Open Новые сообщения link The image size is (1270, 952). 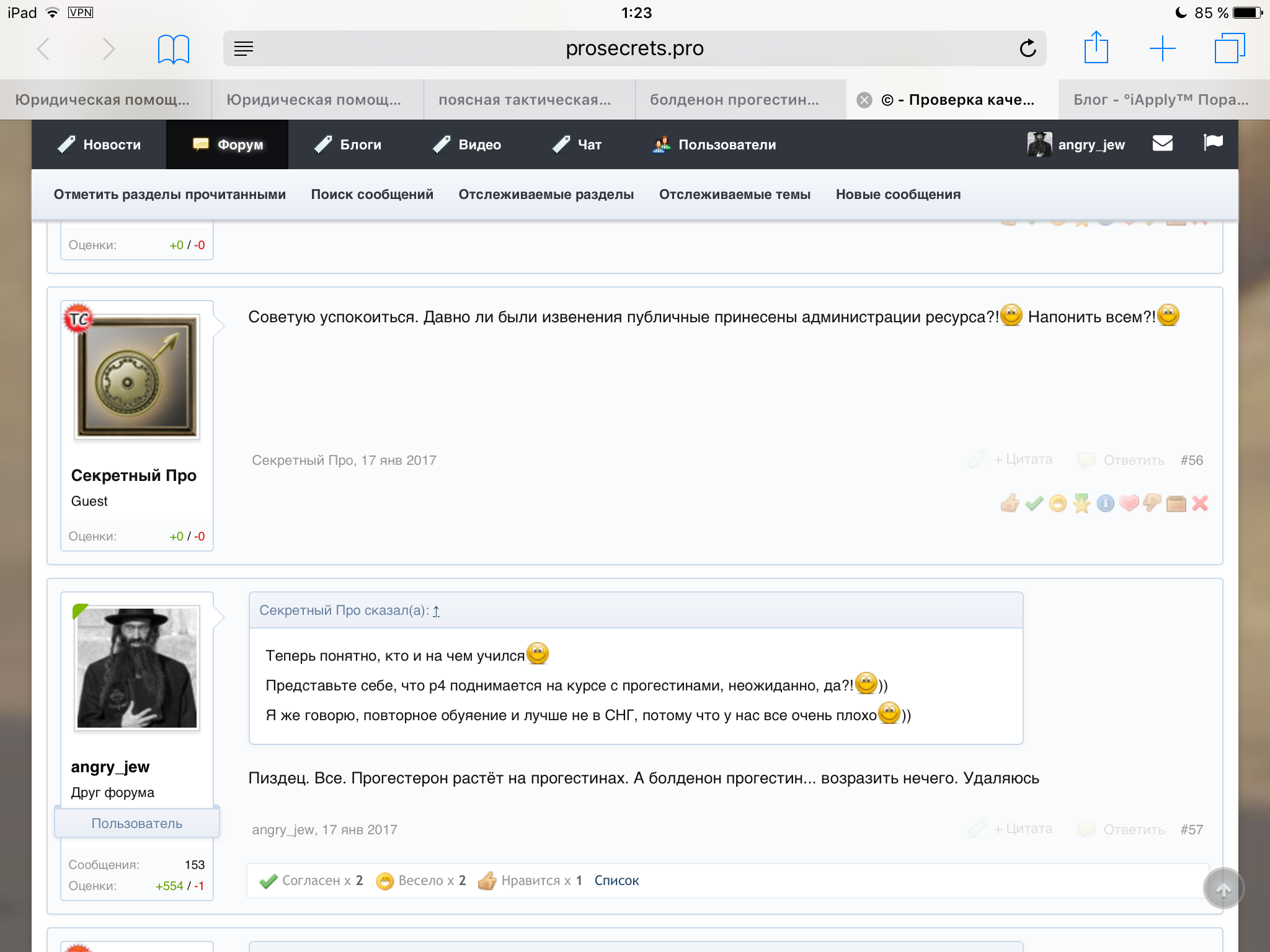coord(898,195)
